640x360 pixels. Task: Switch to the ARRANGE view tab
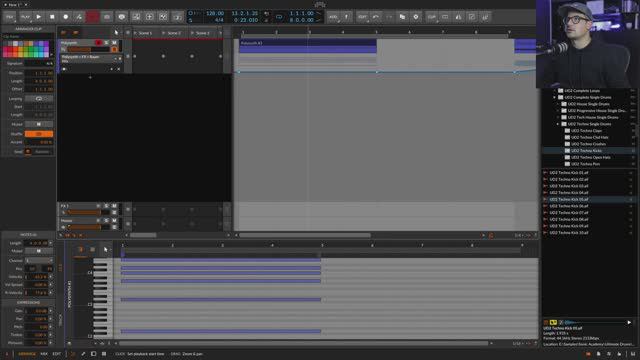27,354
